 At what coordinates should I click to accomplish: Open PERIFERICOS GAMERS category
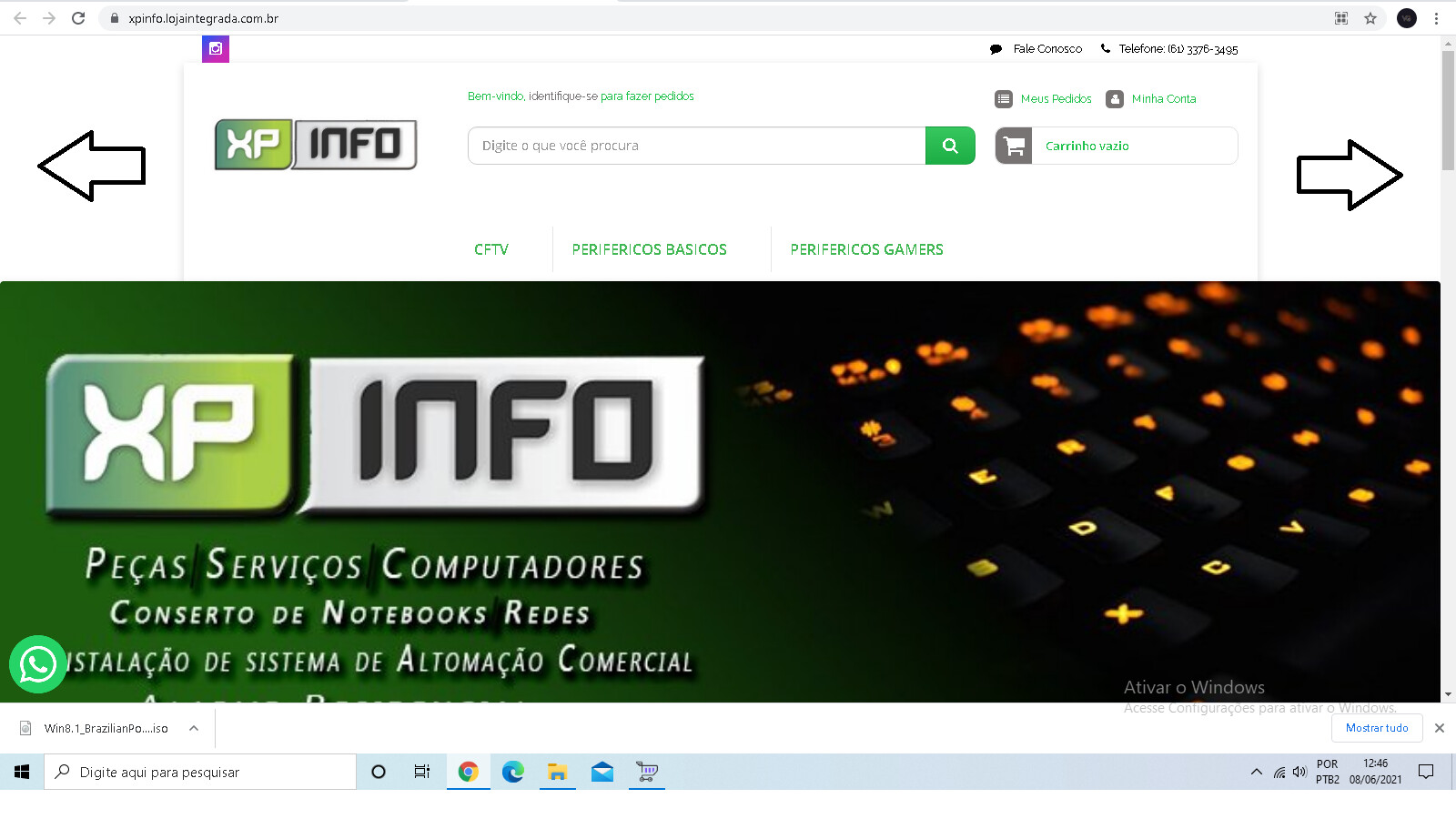[866, 249]
